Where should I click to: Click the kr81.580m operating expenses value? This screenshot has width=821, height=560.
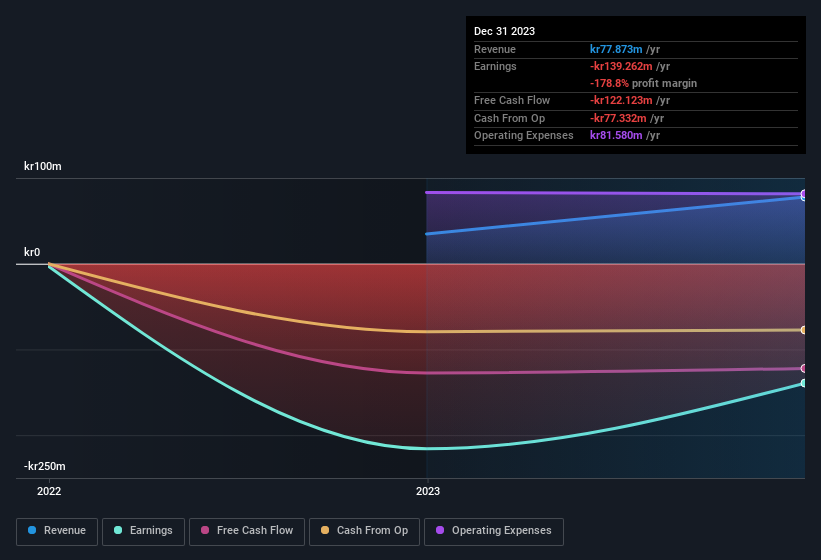click(616, 135)
